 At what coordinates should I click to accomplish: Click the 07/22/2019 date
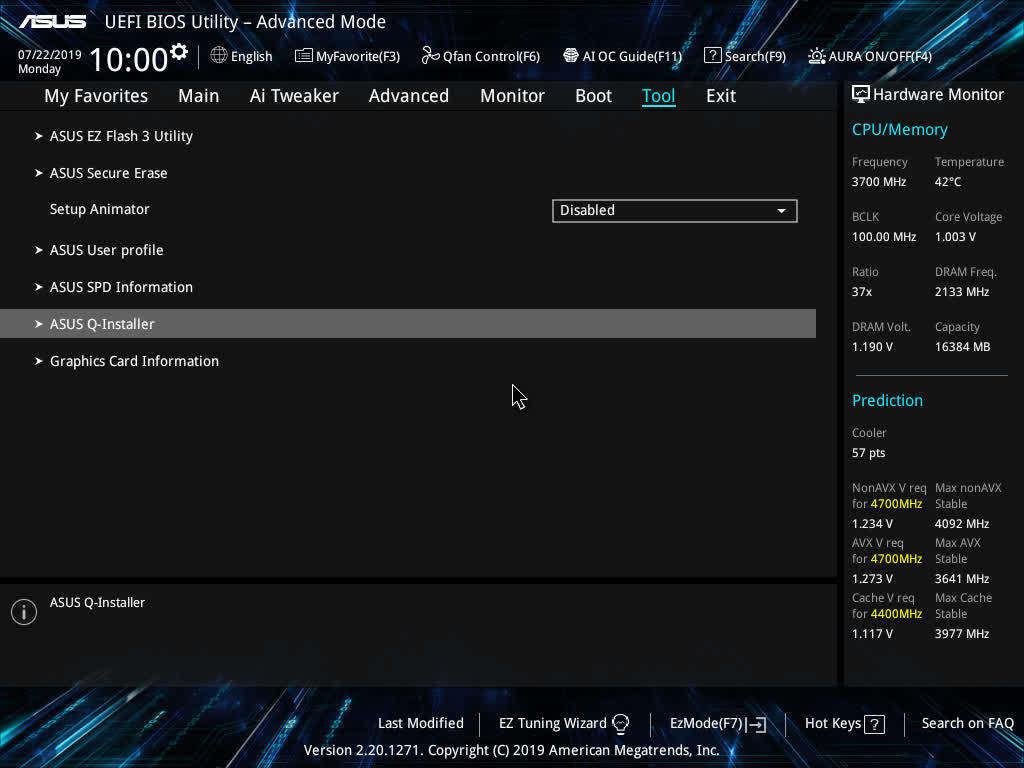click(50, 55)
